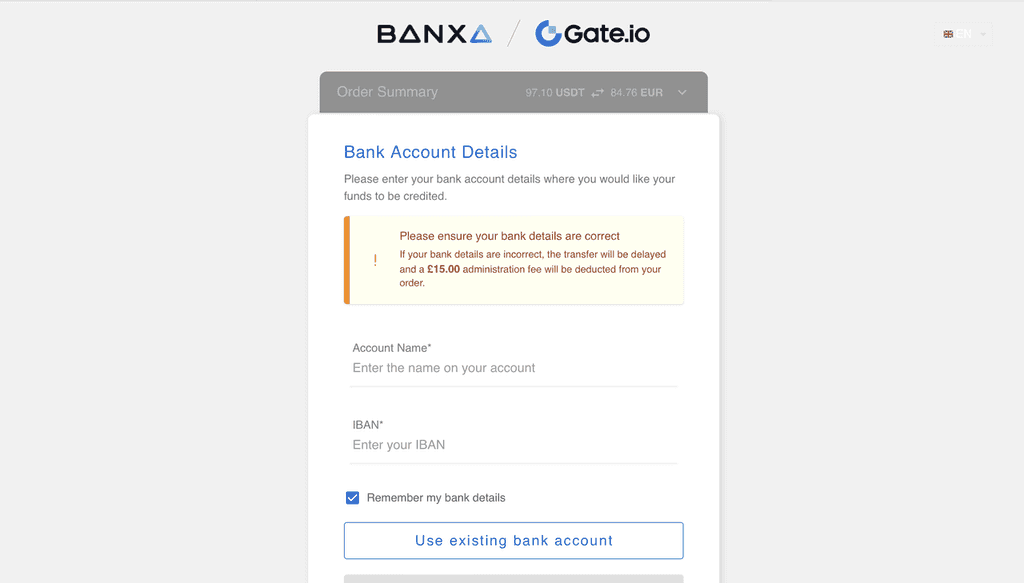The width and height of the screenshot is (1024, 583).
Task: Click the Gate.io logo
Action: [x=592, y=34]
